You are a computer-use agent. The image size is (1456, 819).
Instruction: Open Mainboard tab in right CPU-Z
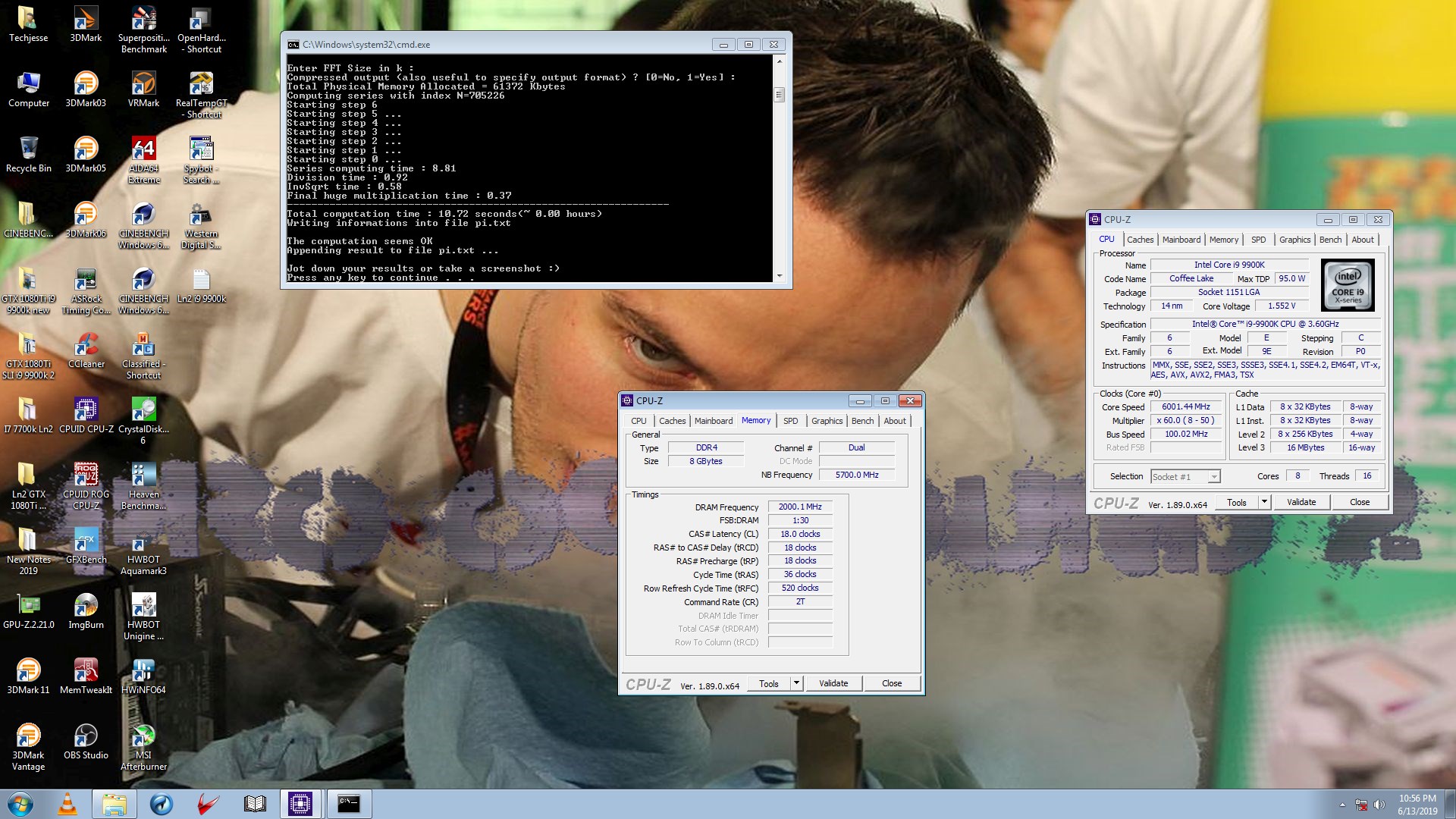click(x=1181, y=240)
